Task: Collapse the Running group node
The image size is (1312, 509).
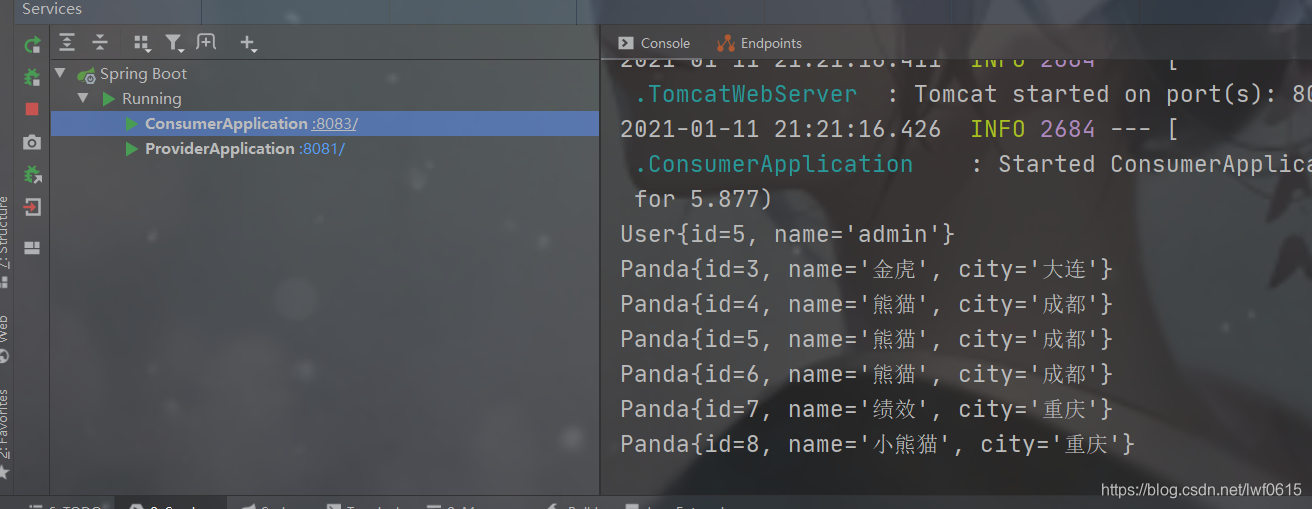Action: point(83,98)
